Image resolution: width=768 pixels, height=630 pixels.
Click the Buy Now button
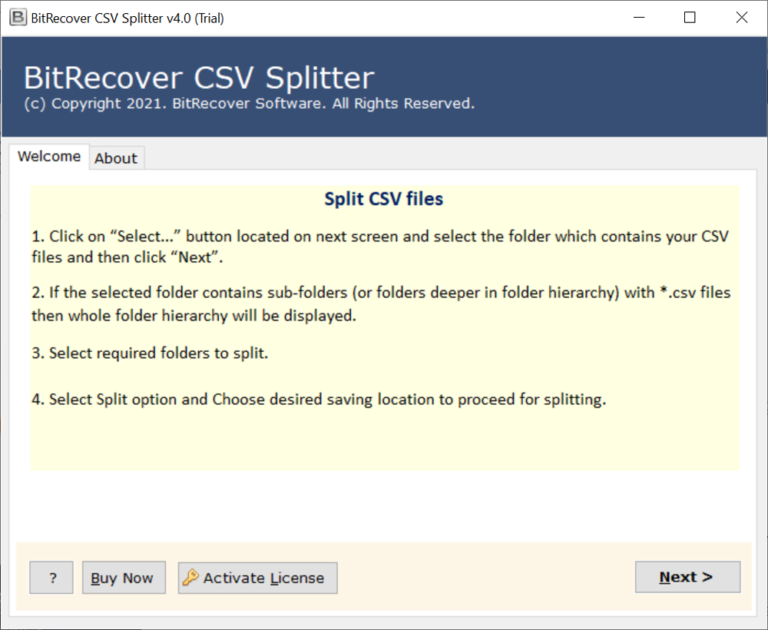pyautogui.click(x=124, y=578)
